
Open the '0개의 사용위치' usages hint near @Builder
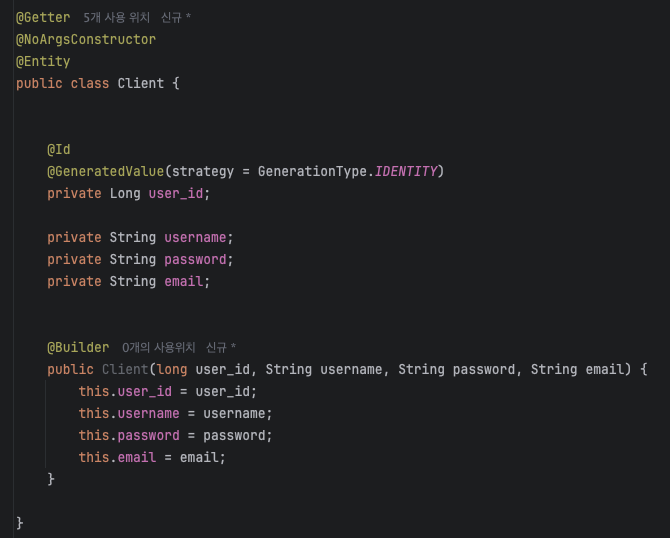159,347
